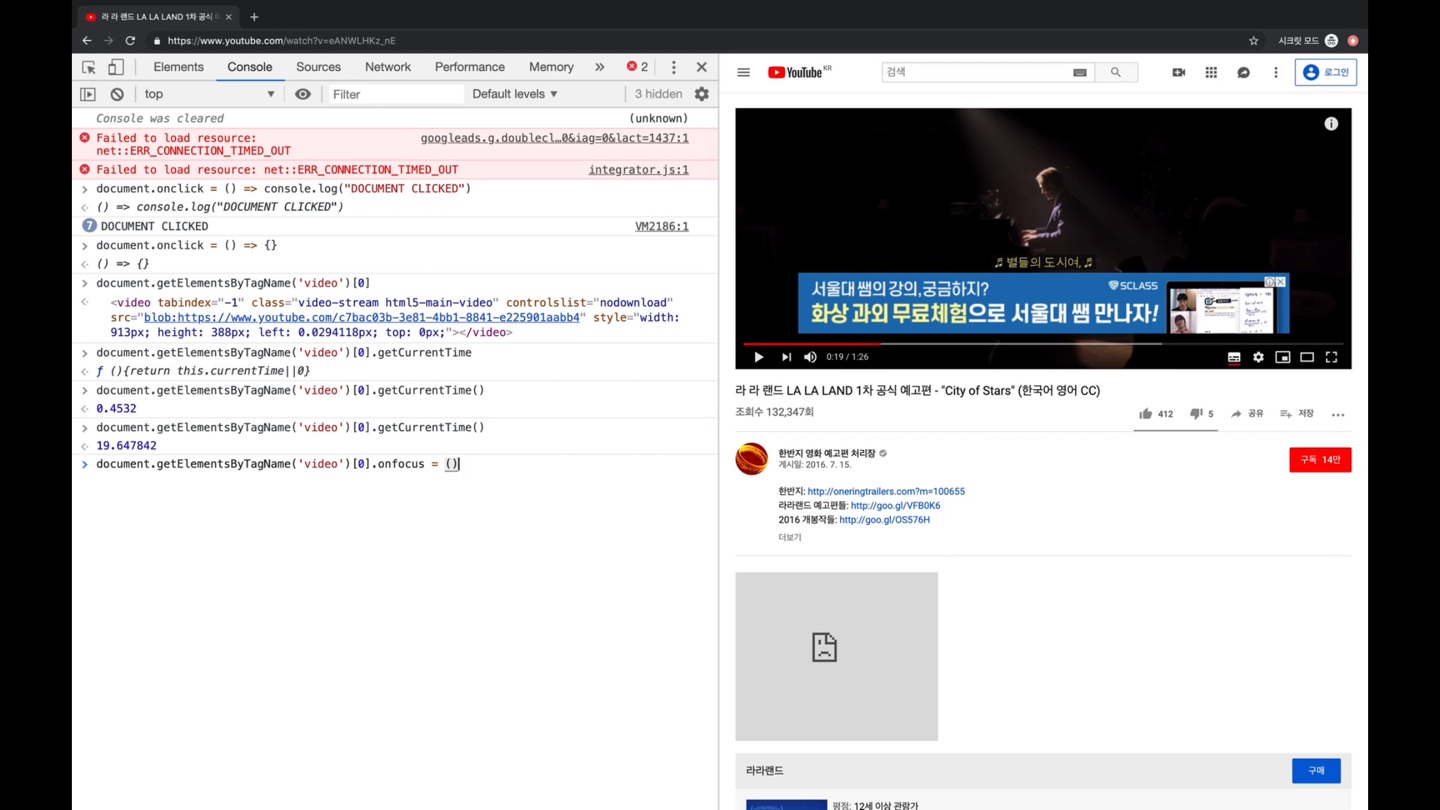Viewport: 1440px width, 810px height.
Task: Open the YouTube messages icon
Action: 1243,72
